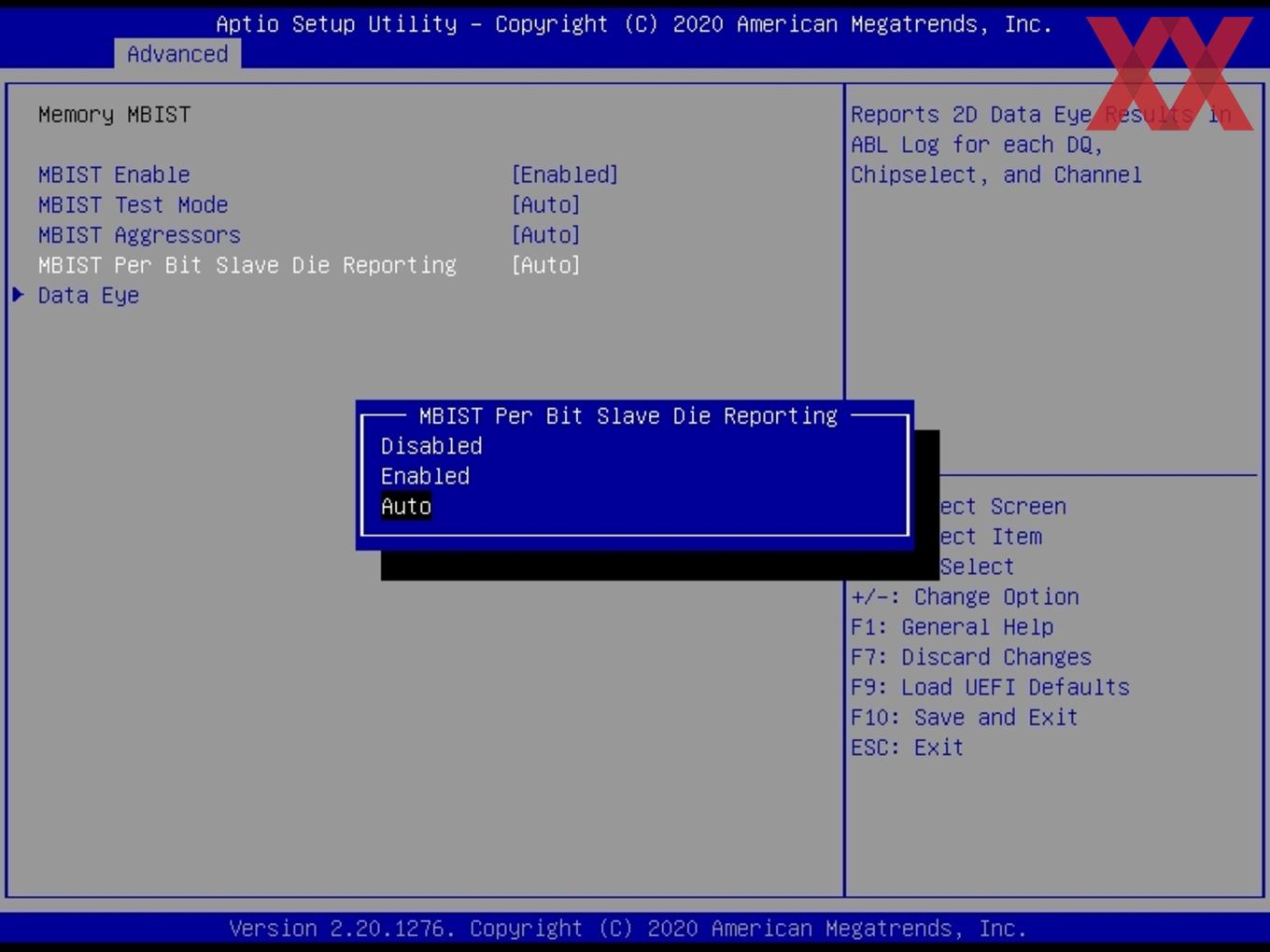The height and width of the screenshot is (952, 1270).
Task: Open the Advanced tab
Action: 177,54
